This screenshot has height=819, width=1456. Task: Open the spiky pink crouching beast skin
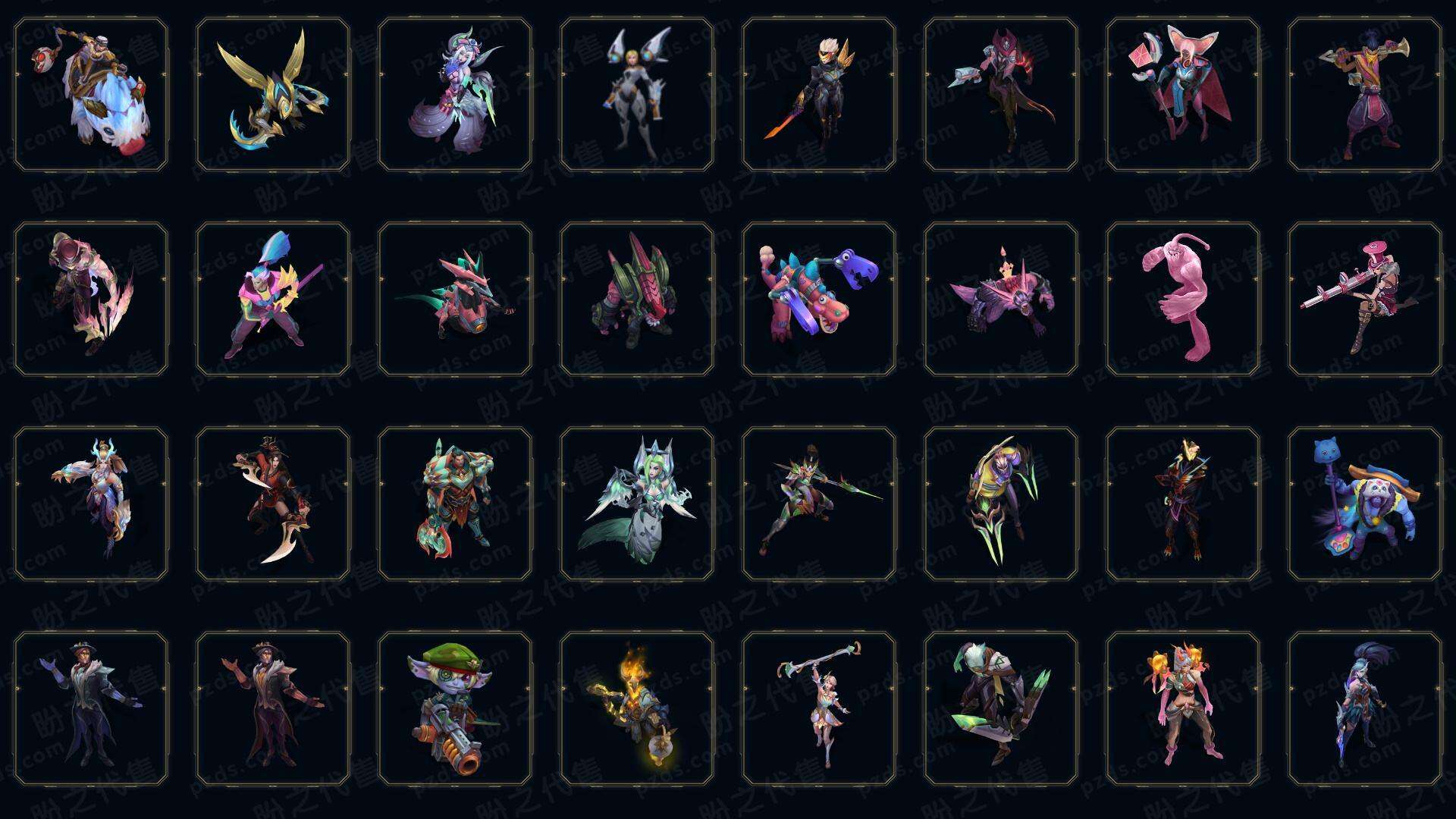pos(1001,299)
